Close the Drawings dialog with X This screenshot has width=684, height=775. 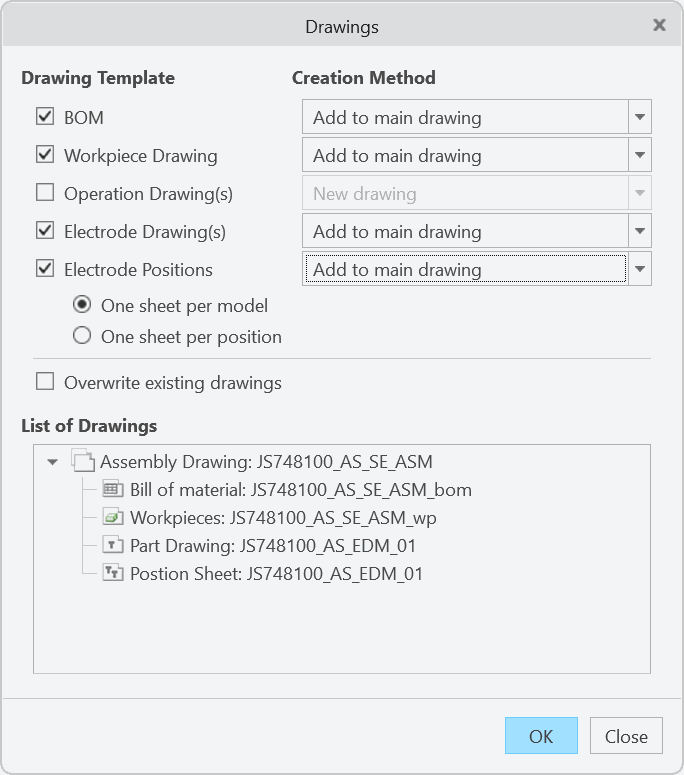[x=659, y=26]
